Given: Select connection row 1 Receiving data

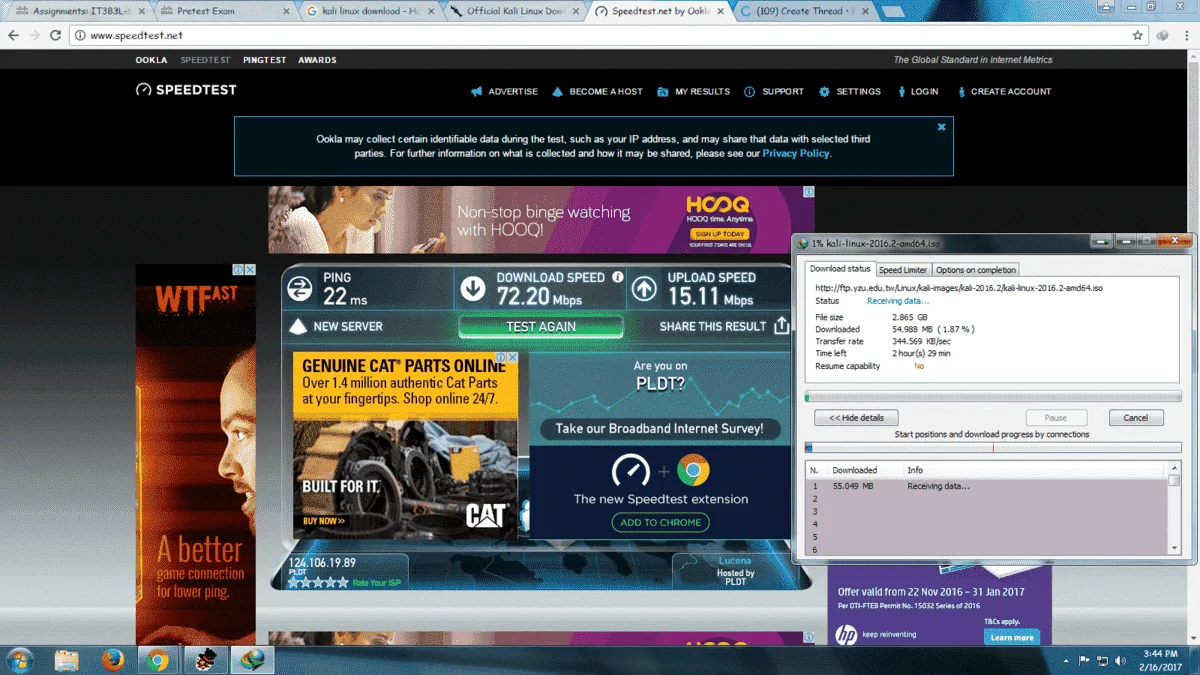Looking at the screenshot, I should pyautogui.click(x=987, y=486).
